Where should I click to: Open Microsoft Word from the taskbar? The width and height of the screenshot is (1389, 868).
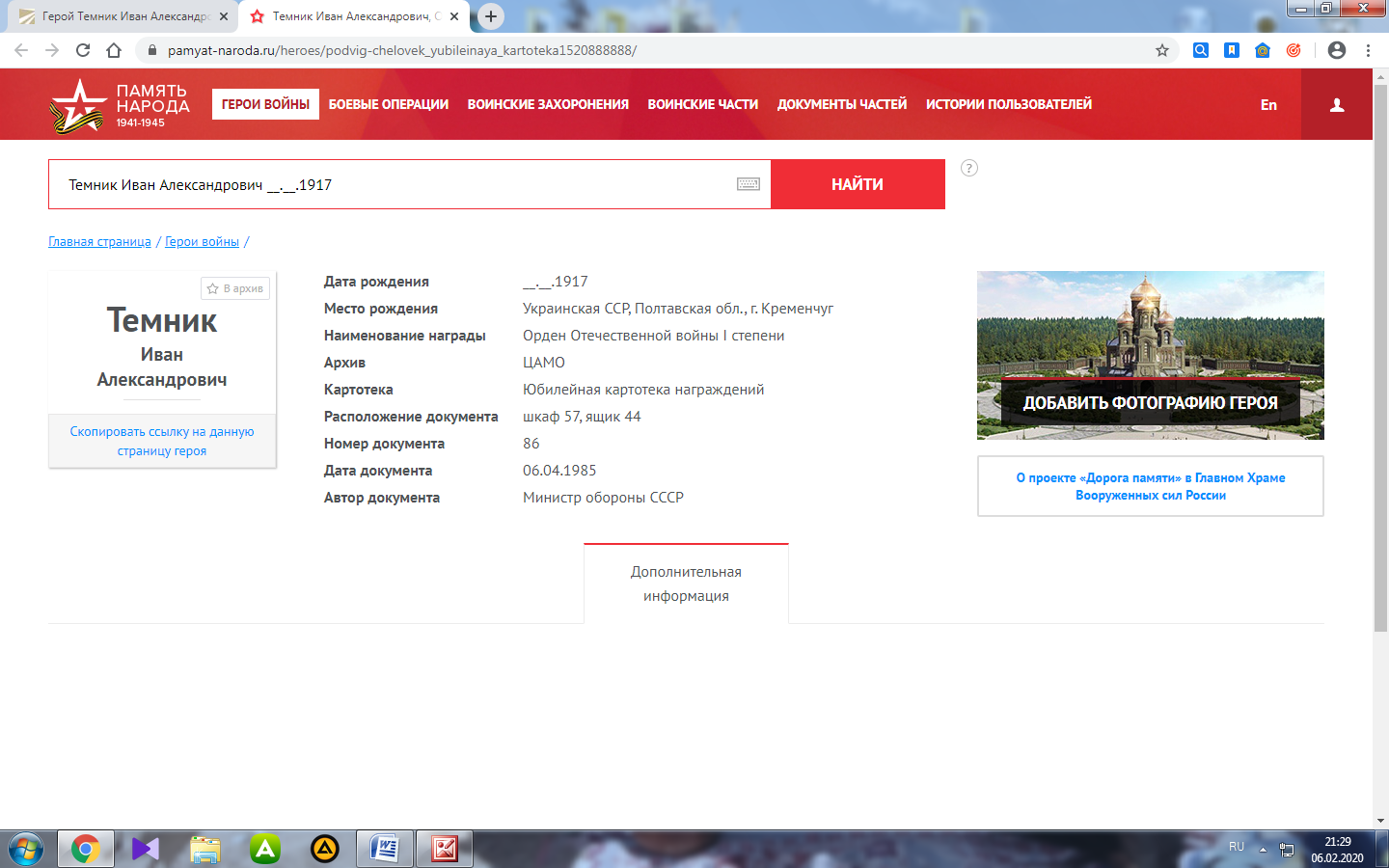[x=385, y=849]
